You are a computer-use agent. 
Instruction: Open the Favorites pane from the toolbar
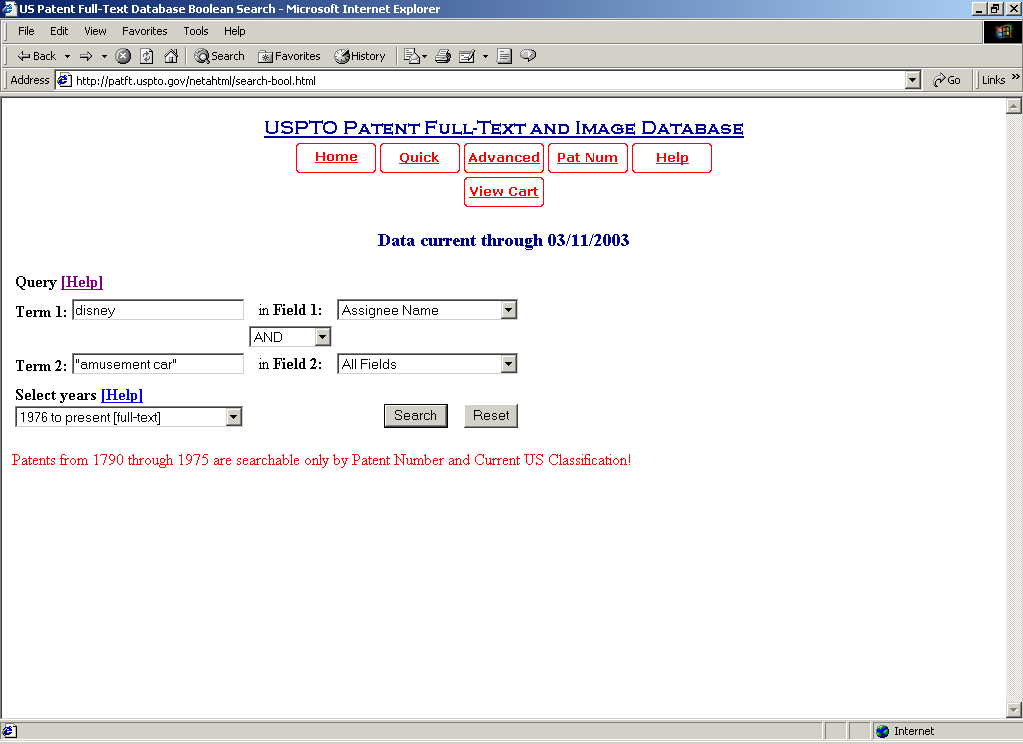coord(289,56)
